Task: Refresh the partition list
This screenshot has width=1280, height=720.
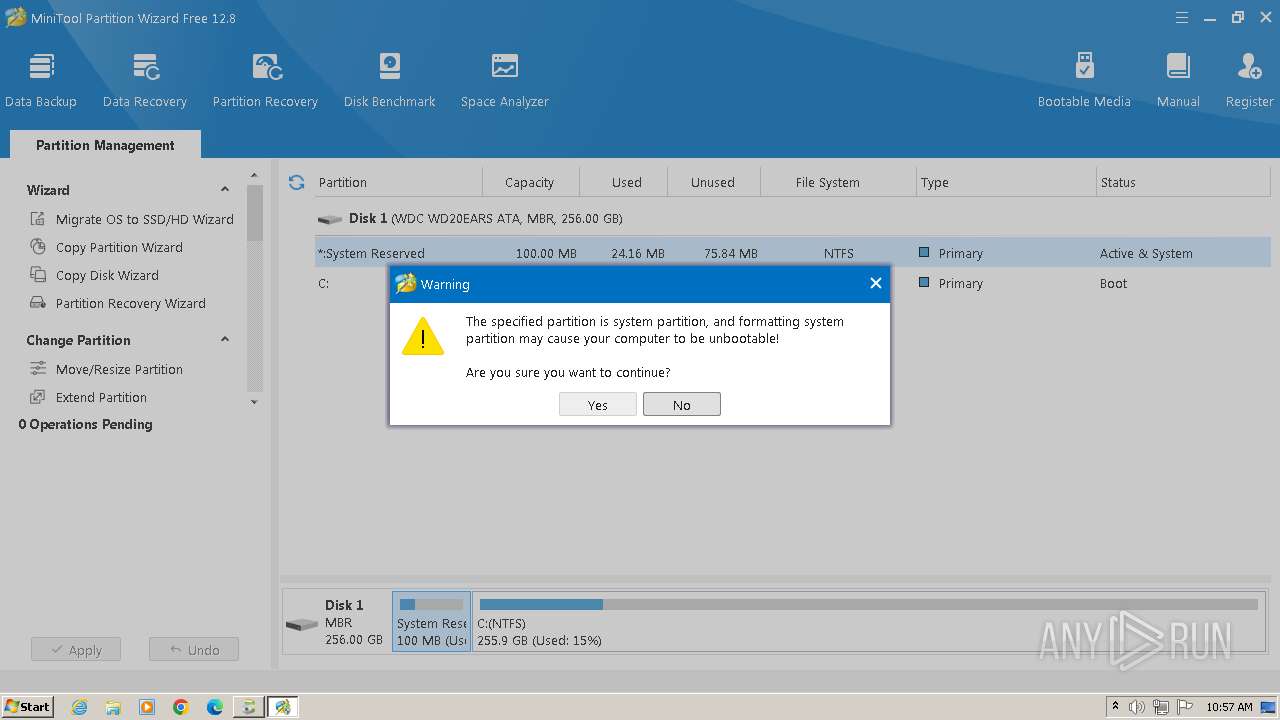Action: pyautogui.click(x=296, y=182)
